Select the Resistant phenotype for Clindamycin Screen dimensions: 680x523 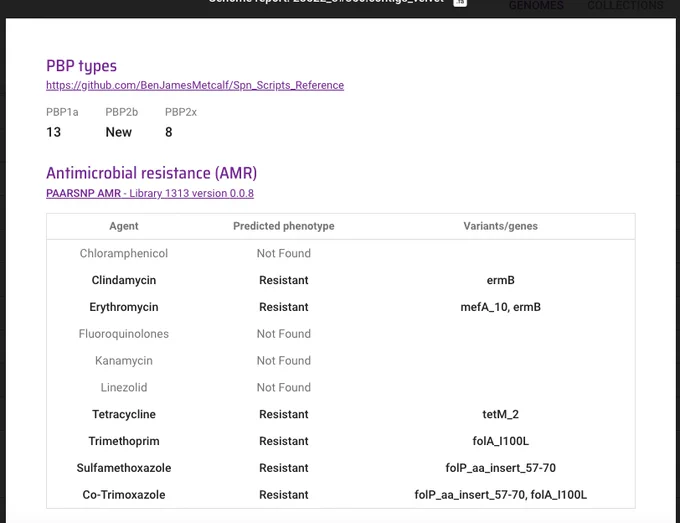(x=284, y=280)
